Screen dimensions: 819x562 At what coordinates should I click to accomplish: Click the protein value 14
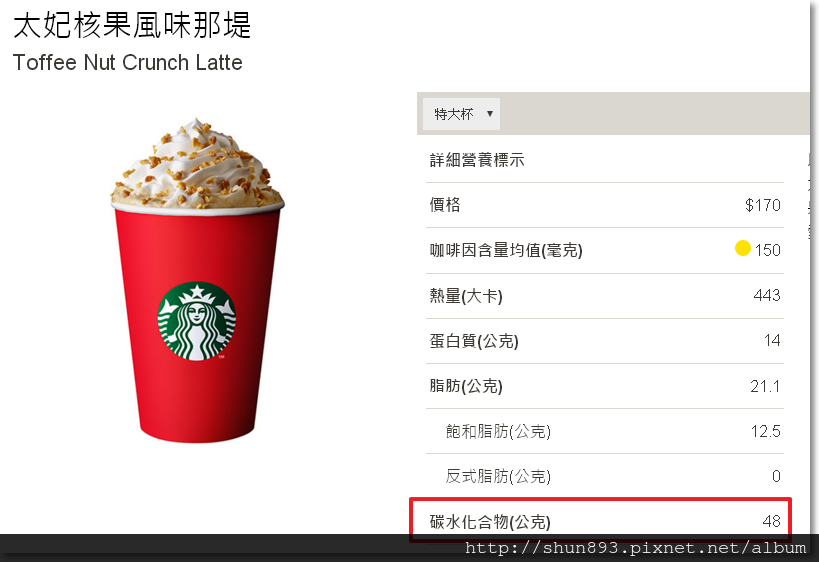(772, 341)
